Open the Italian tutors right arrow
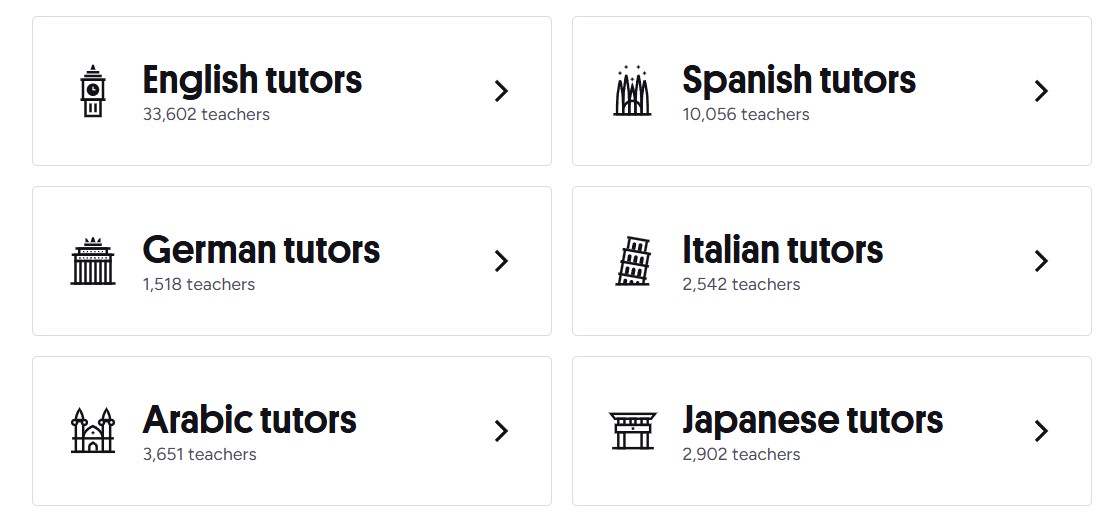The width and height of the screenshot is (1106, 517). [x=1041, y=261]
